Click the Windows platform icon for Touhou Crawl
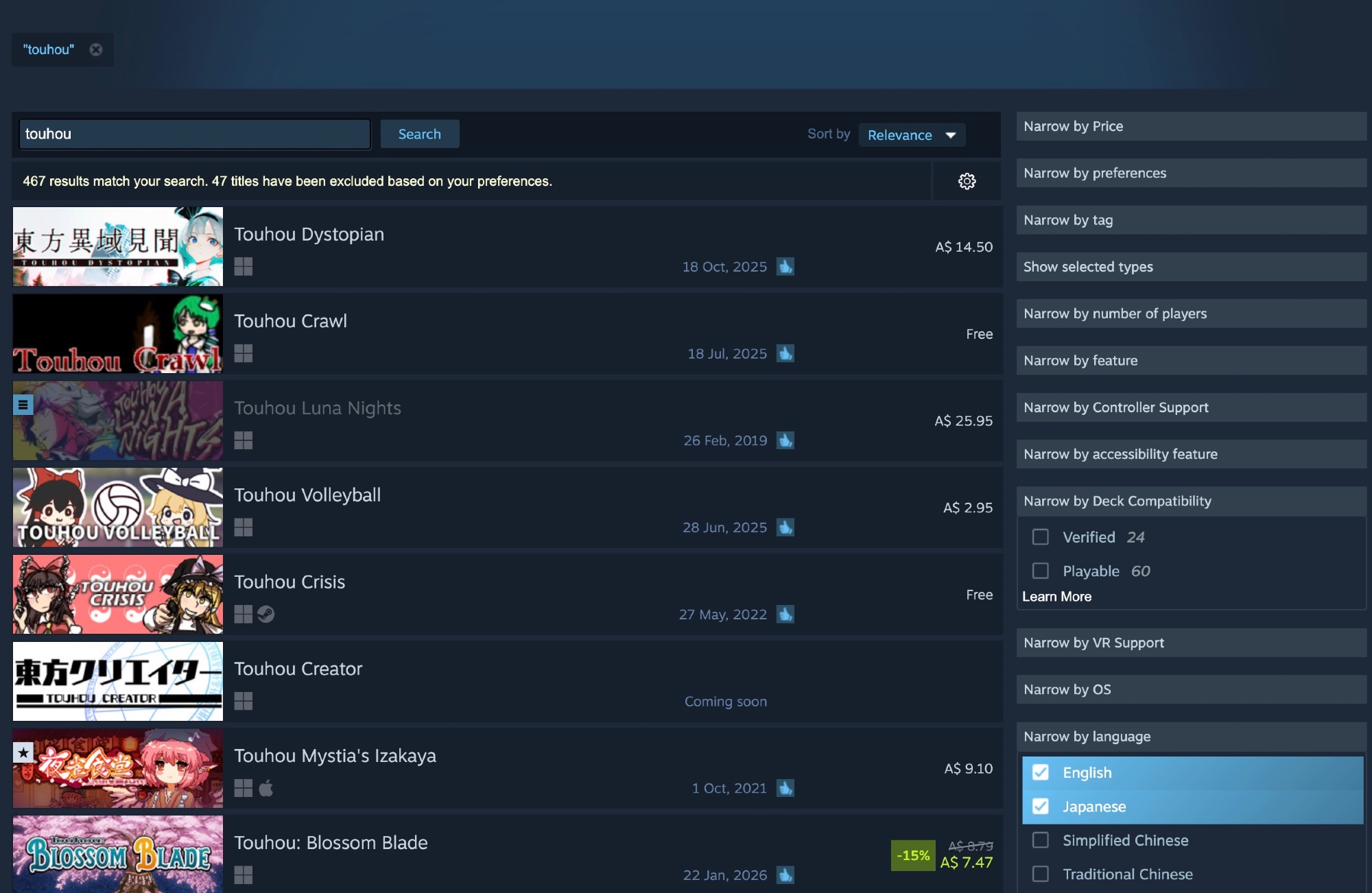Image resolution: width=1372 pixels, height=893 pixels. 244,353
